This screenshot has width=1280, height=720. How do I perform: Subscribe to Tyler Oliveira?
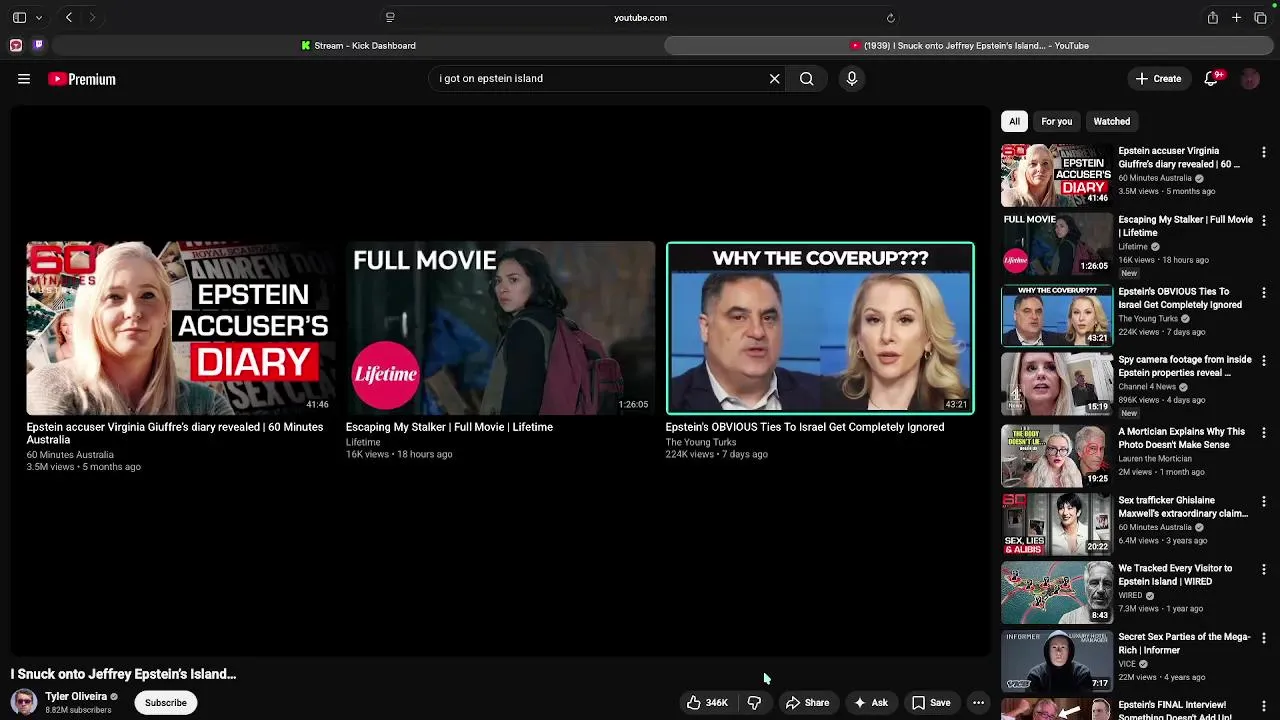(166, 702)
